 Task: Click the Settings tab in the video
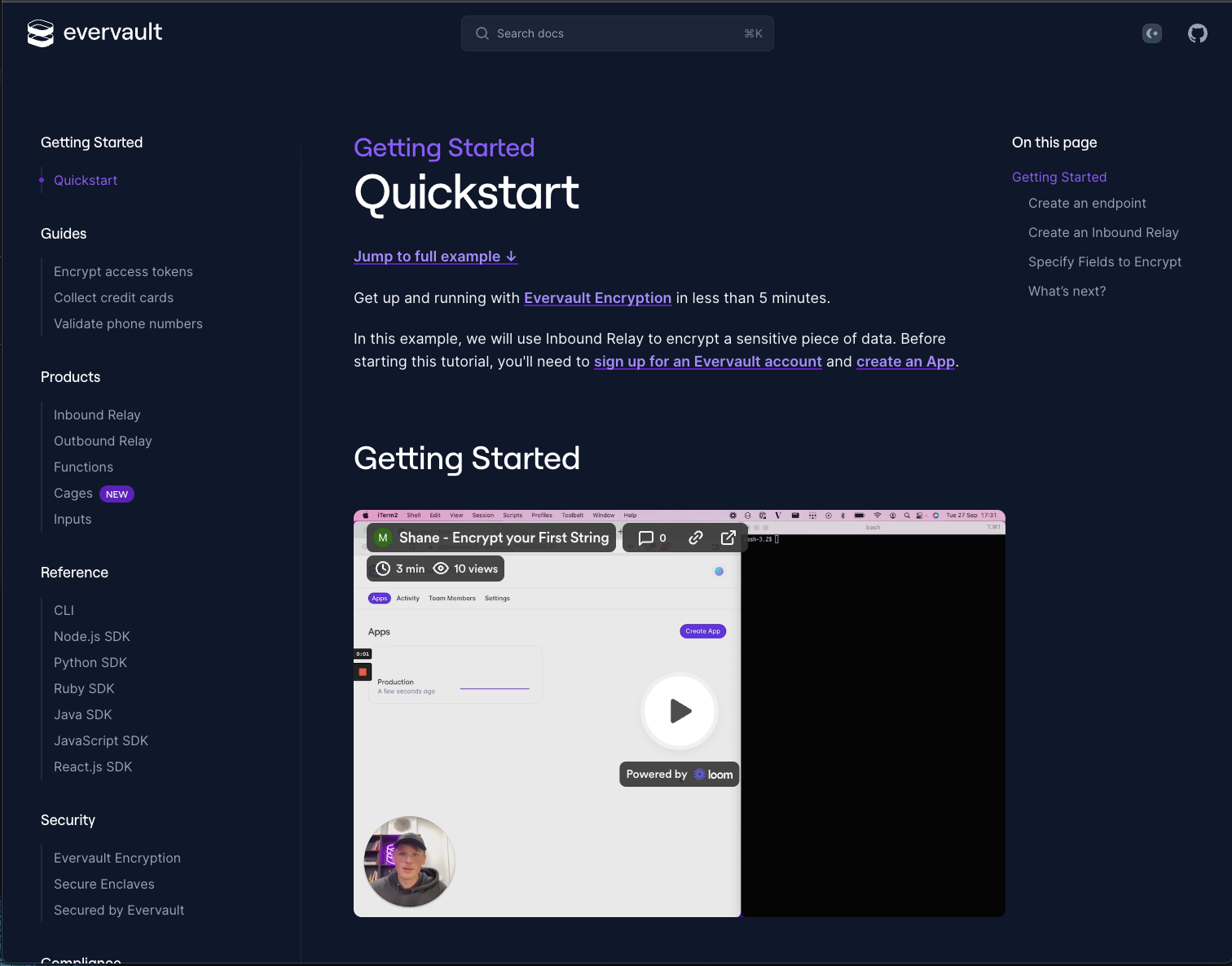coord(497,599)
